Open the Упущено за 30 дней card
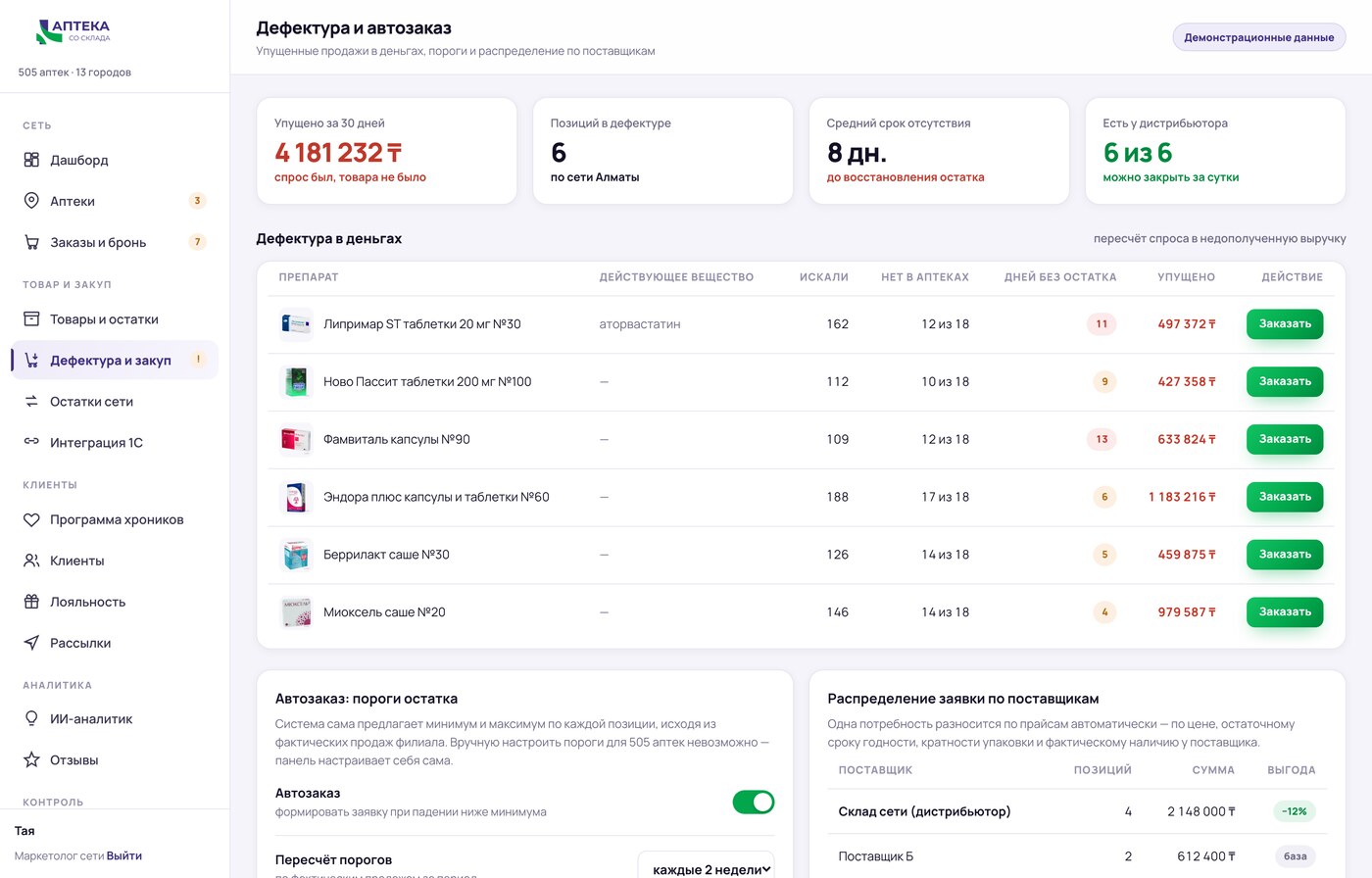This screenshot has height=878, width=1372. click(386, 151)
